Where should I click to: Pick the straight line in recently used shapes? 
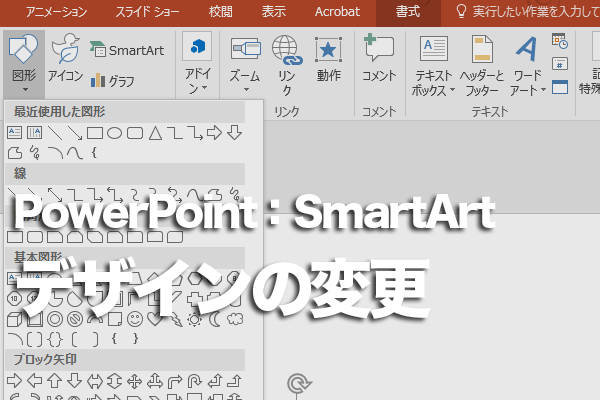[55, 133]
